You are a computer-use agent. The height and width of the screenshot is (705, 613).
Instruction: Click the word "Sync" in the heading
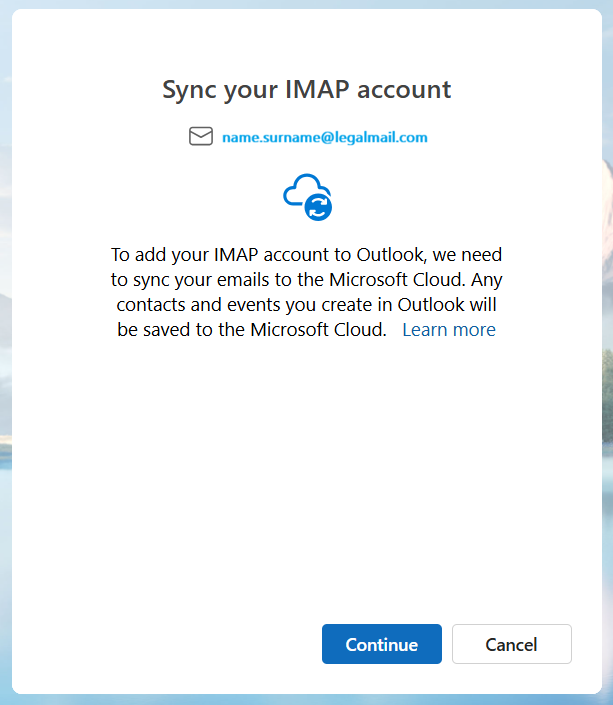point(187,89)
